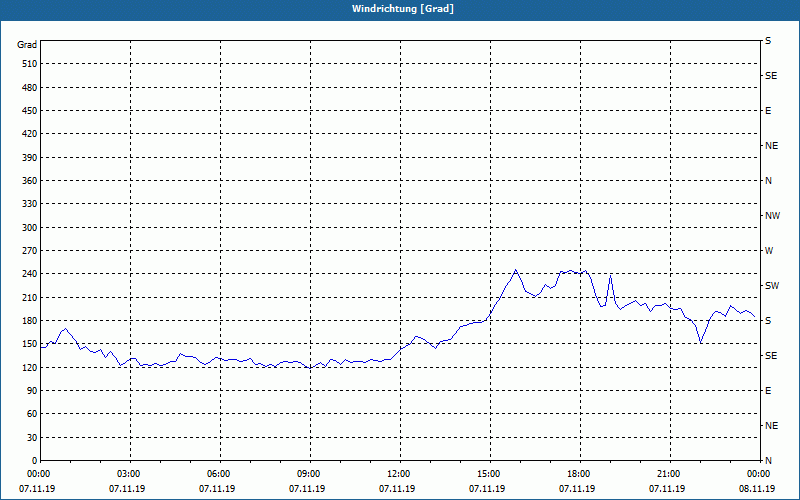
Task: Click the NW compass label
Action: coord(772,216)
